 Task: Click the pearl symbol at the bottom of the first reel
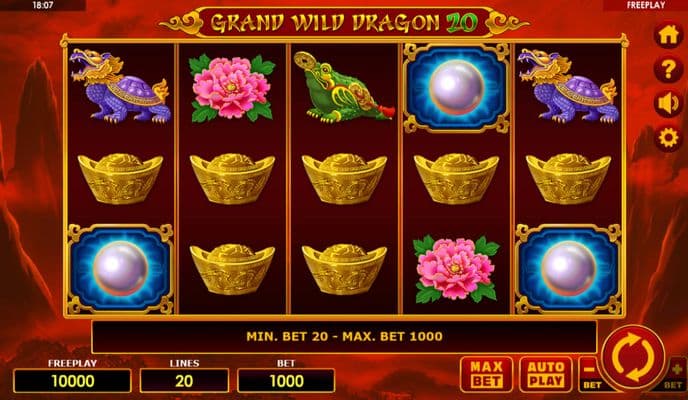click(120, 269)
